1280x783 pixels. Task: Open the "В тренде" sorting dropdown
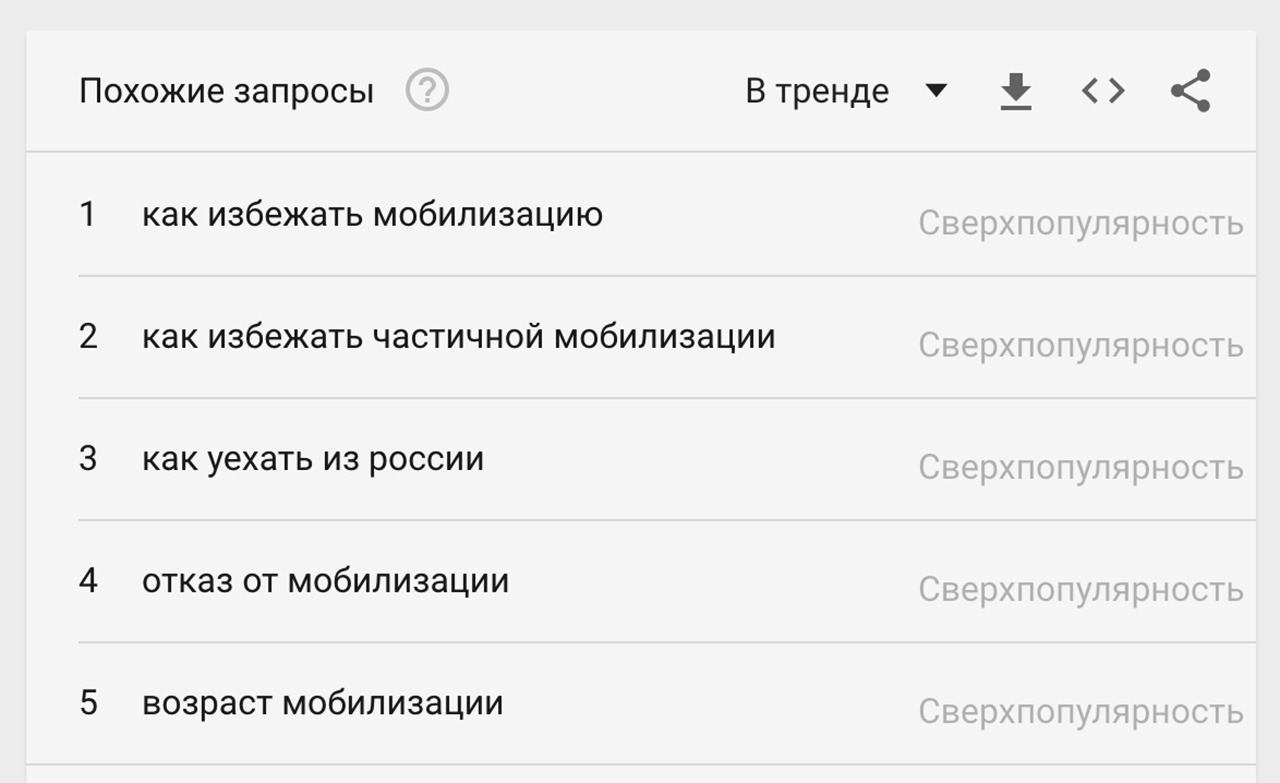(817, 91)
